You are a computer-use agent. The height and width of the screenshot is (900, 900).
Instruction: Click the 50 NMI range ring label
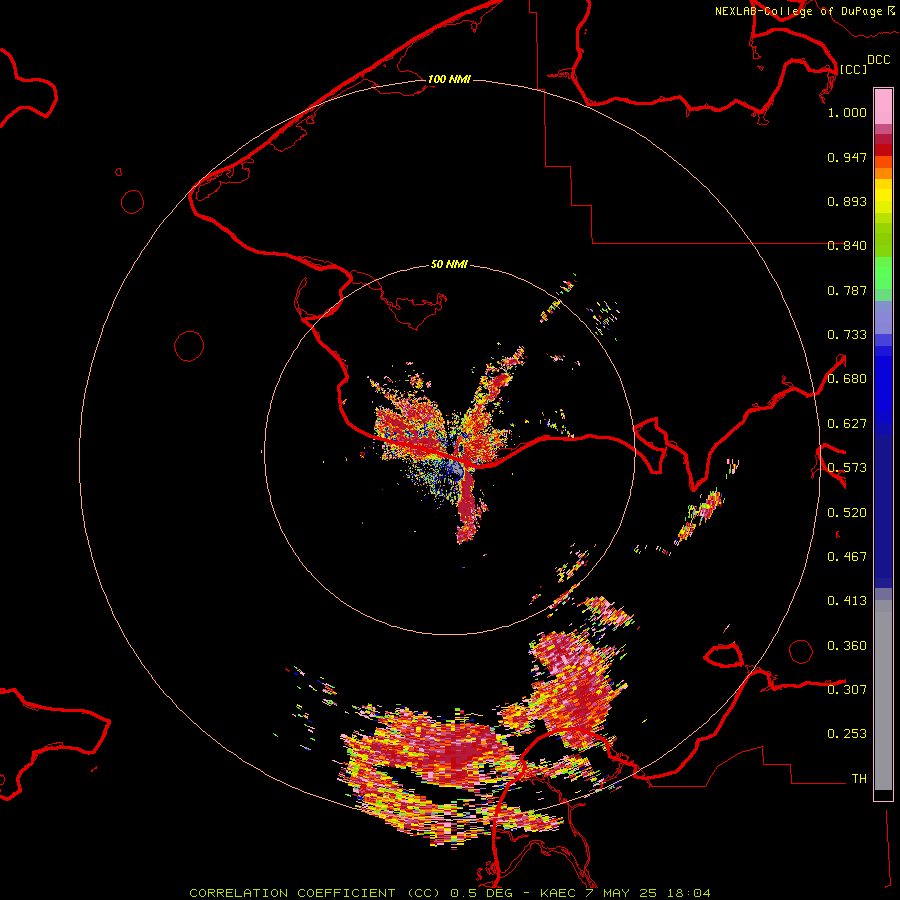[449, 265]
